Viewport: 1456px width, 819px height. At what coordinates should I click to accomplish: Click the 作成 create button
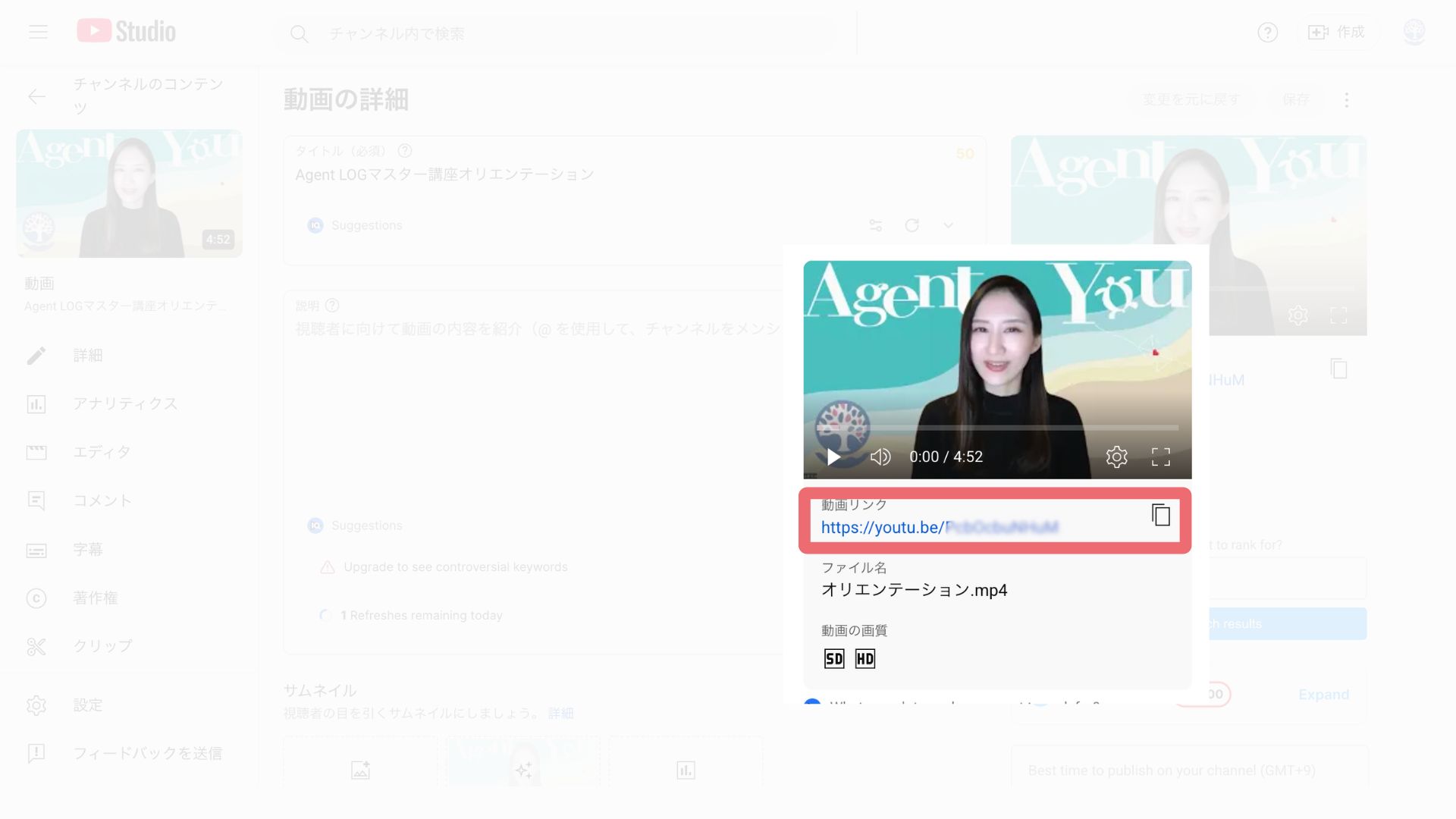[x=1336, y=32]
